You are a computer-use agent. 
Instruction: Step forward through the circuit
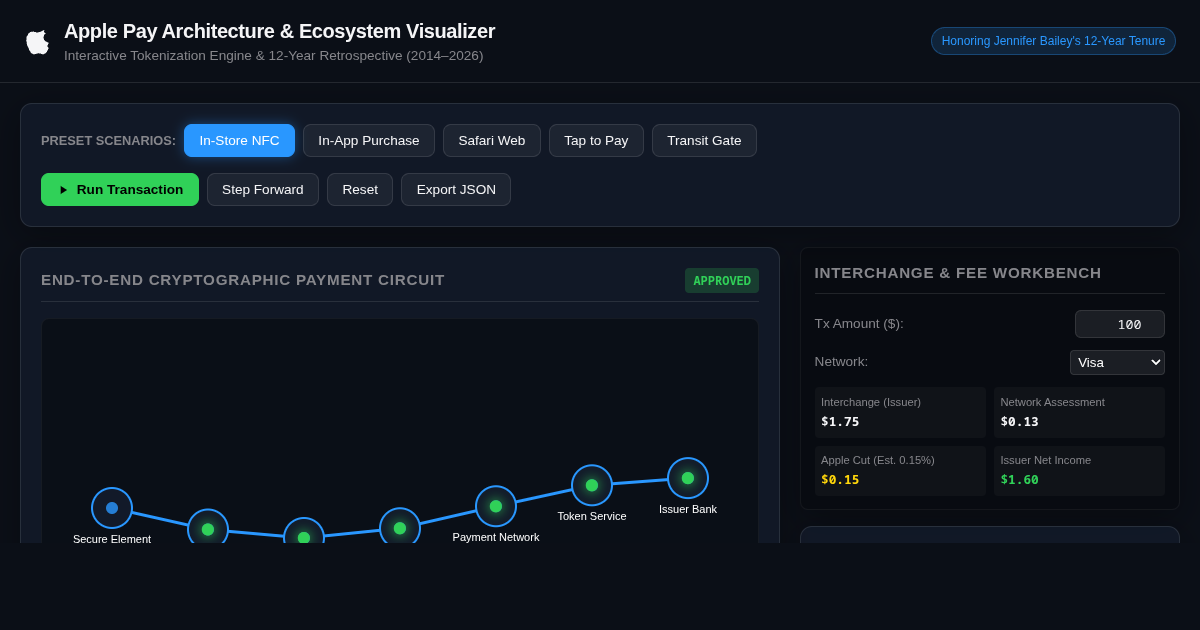tap(263, 189)
